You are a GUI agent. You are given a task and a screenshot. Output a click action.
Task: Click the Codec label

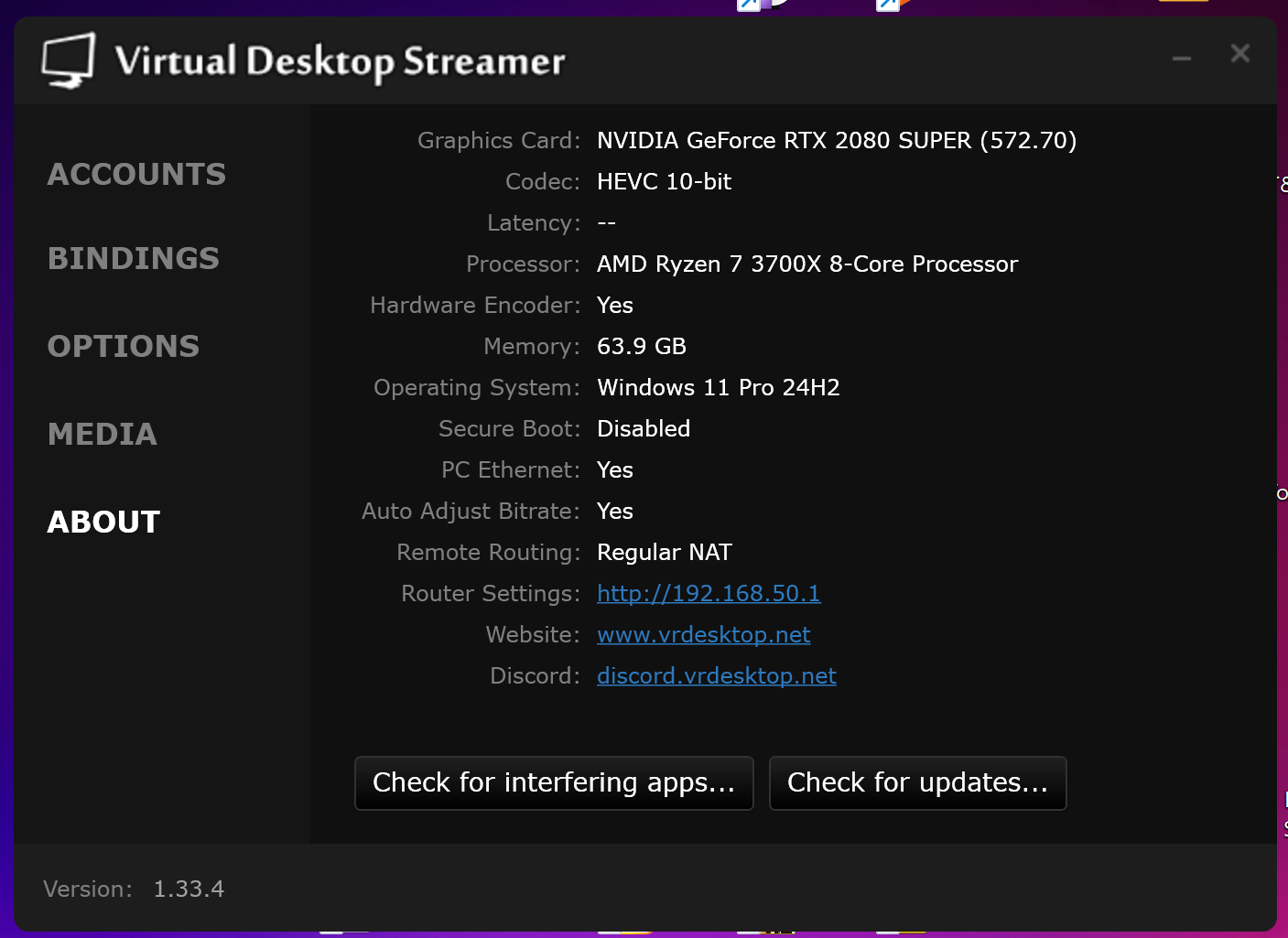(x=543, y=181)
